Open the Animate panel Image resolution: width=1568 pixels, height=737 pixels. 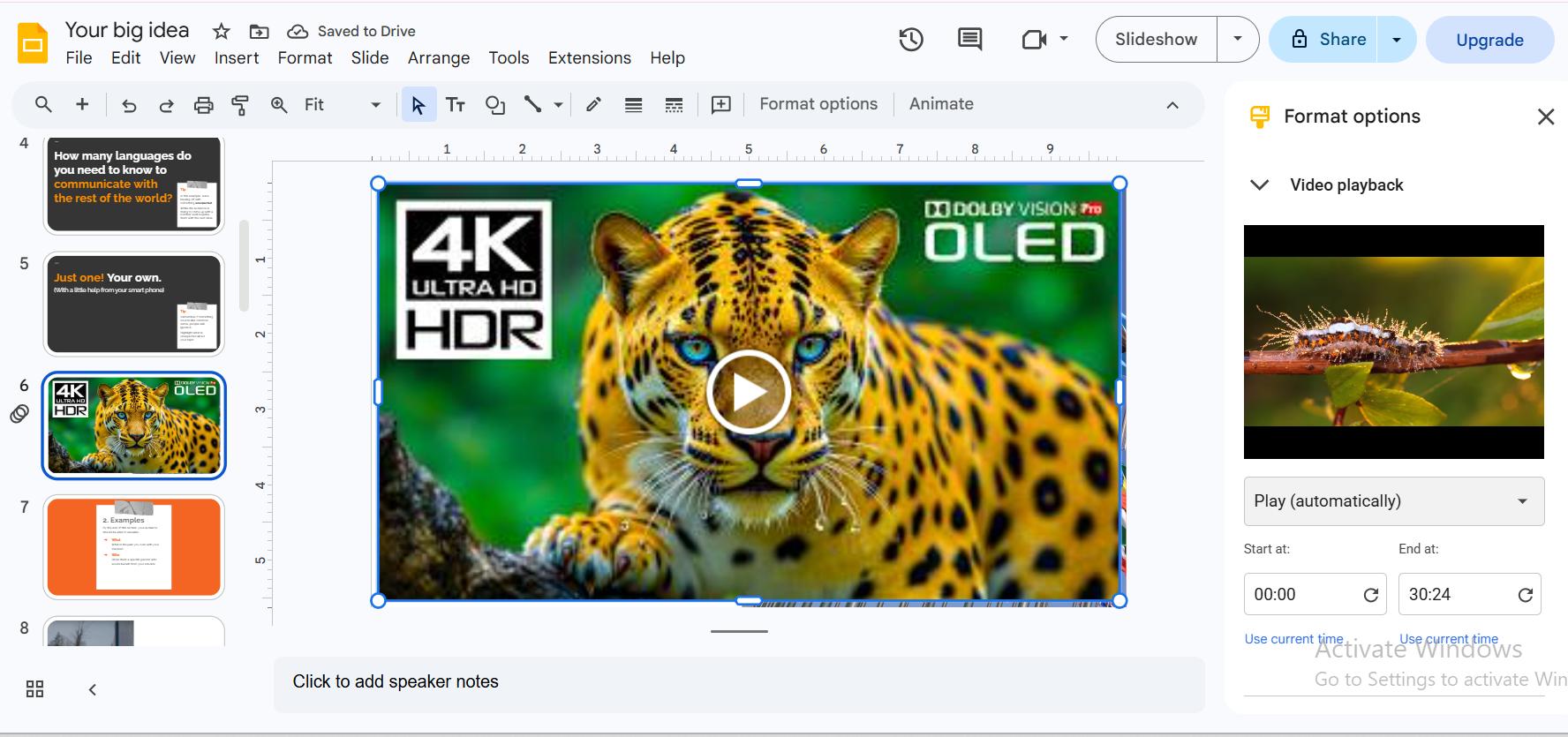[941, 104]
